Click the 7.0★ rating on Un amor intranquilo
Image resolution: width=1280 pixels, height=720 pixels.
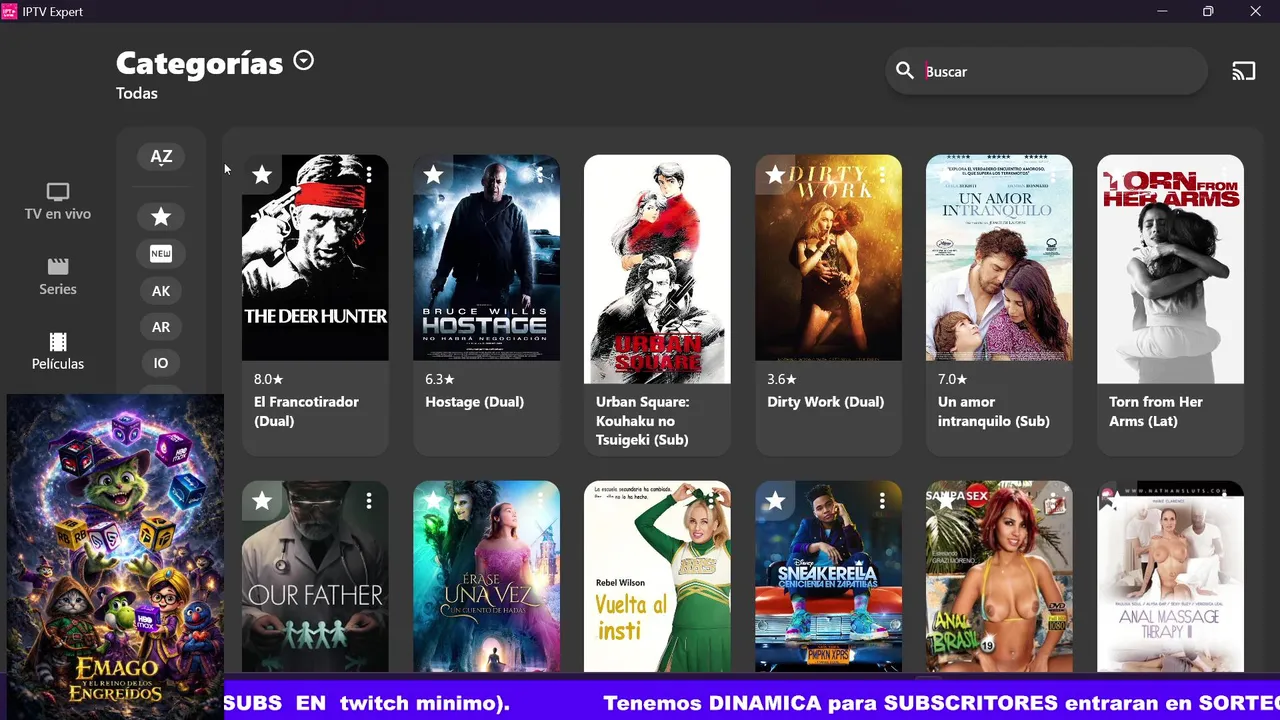(x=952, y=379)
